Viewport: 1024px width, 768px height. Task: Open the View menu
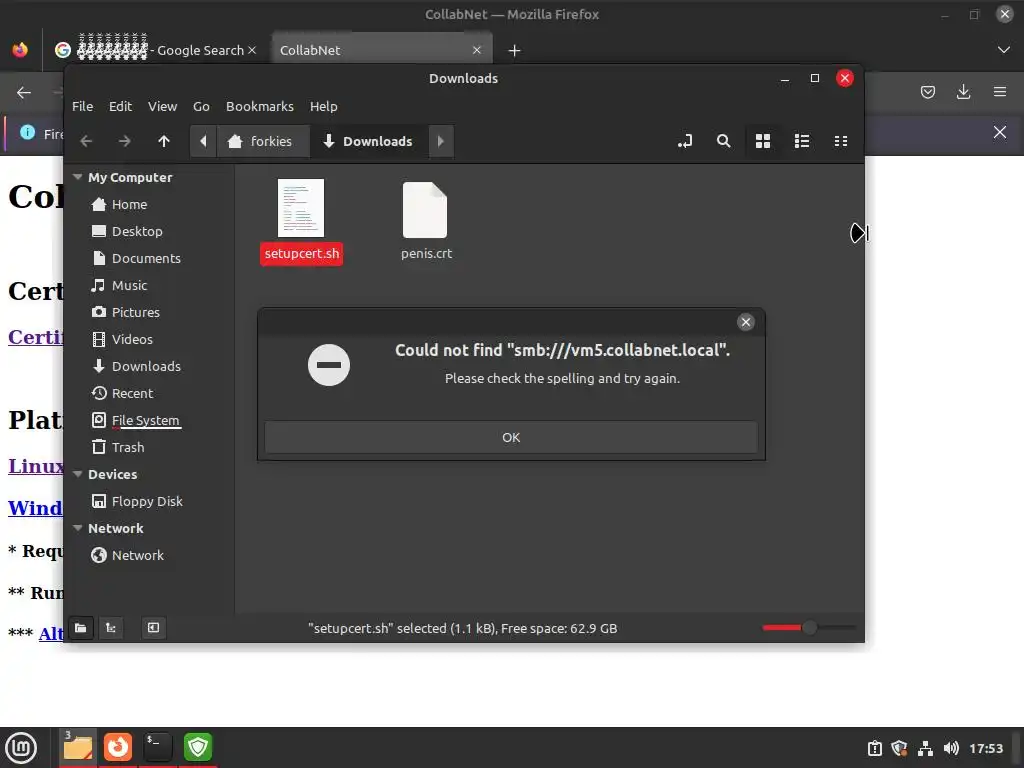click(162, 106)
